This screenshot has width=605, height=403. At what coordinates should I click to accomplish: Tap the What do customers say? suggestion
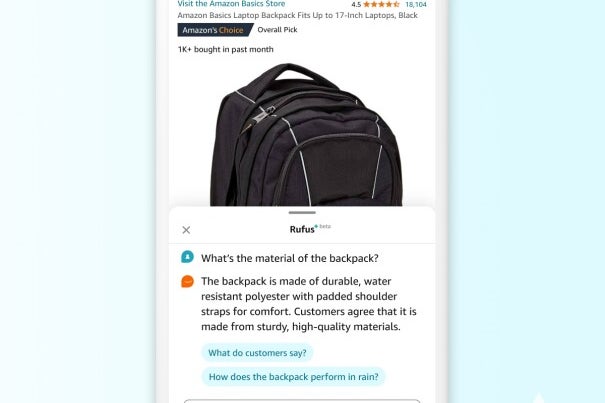(x=257, y=353)
